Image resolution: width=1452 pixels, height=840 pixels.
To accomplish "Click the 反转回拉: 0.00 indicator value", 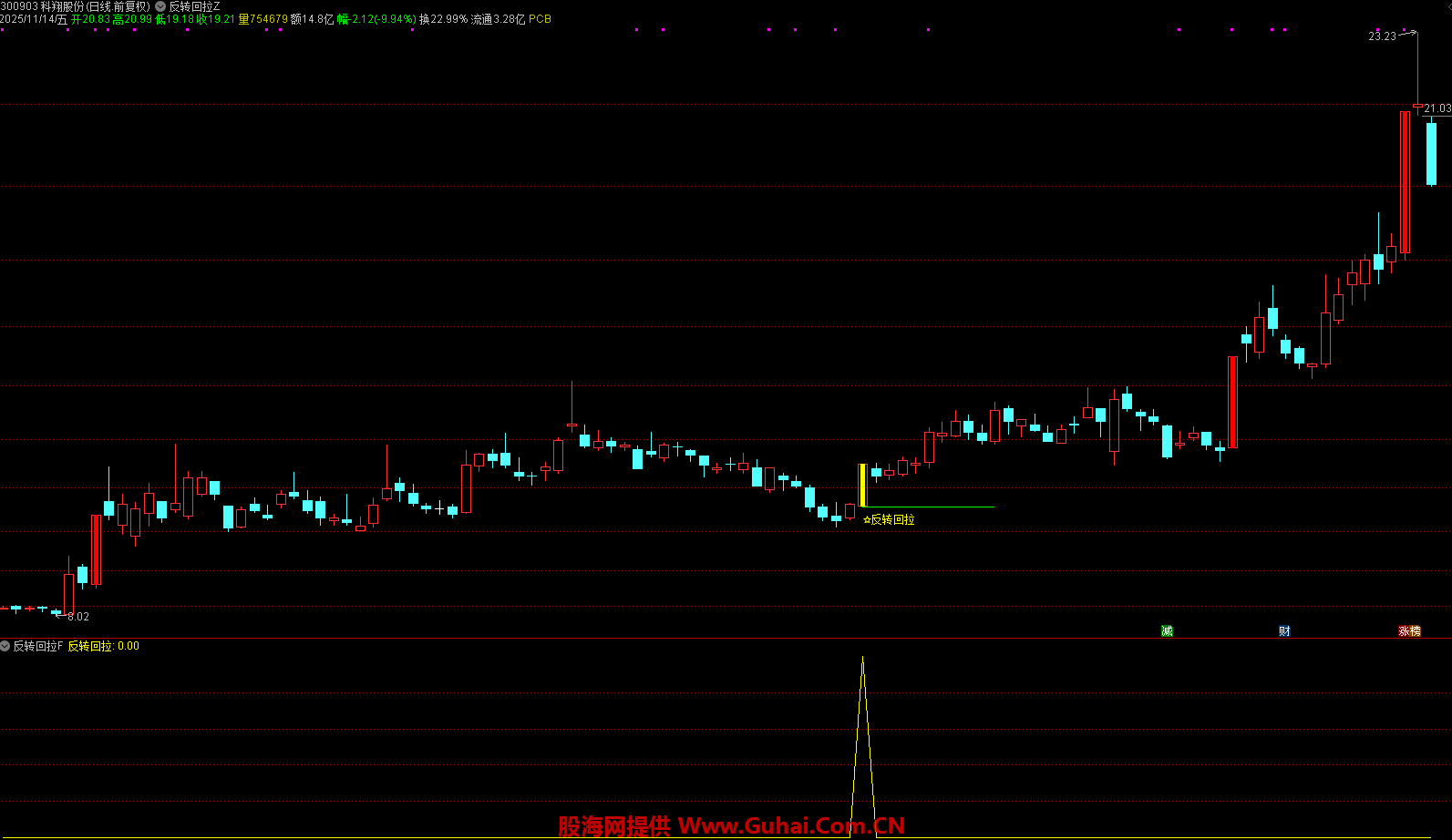I will [x=104, y=646].
